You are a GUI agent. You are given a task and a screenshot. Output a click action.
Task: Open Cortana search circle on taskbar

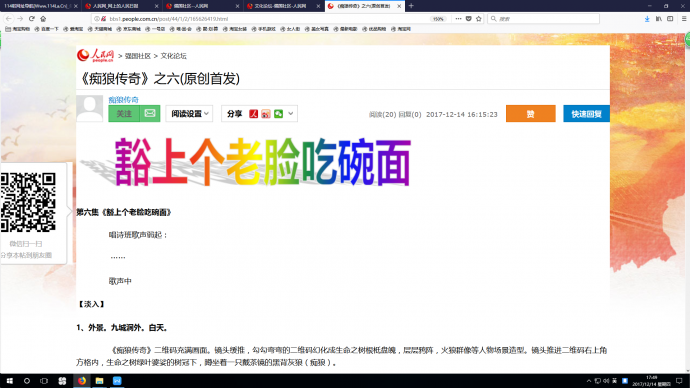point(26,381)
